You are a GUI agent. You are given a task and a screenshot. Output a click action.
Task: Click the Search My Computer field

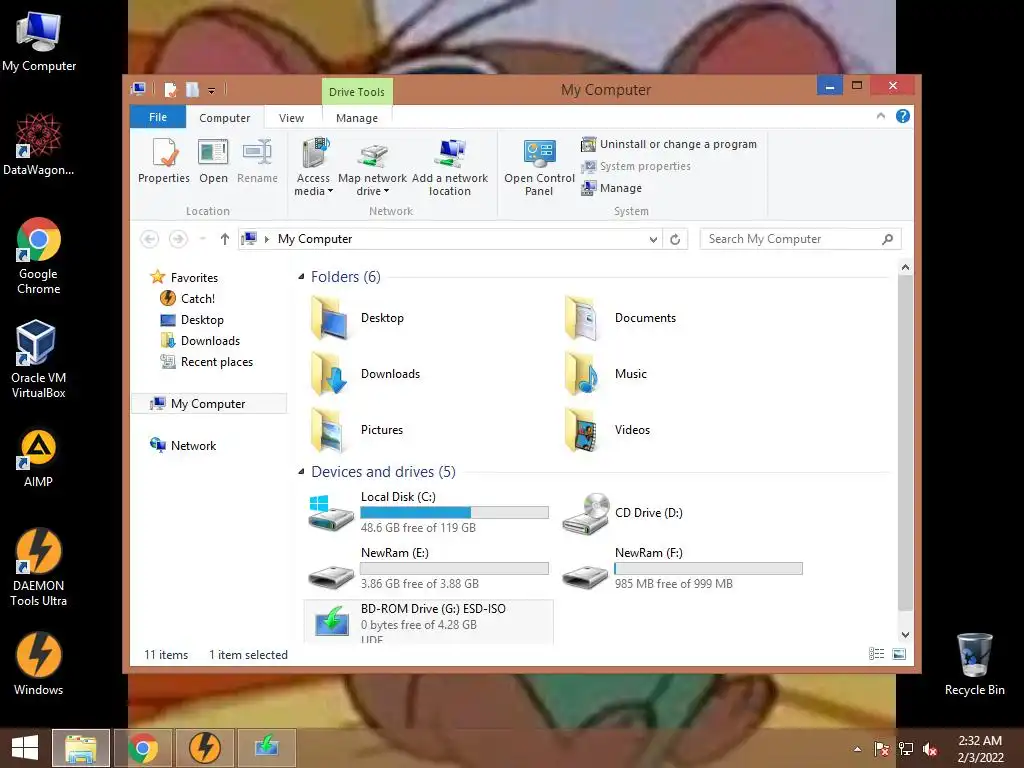point(800,239)
